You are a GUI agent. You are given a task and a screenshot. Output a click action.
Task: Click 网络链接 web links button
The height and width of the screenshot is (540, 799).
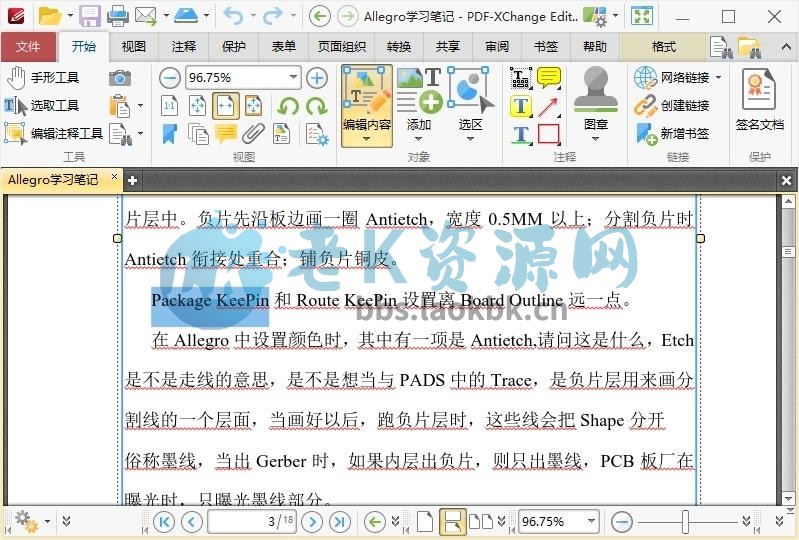(x=672, y=77)
